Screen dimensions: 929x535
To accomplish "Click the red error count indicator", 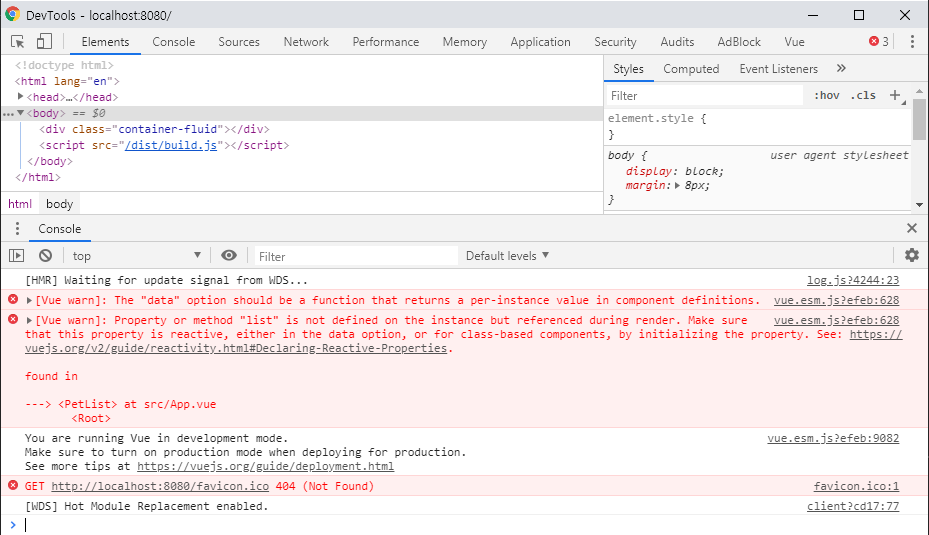I will [879, 41].
